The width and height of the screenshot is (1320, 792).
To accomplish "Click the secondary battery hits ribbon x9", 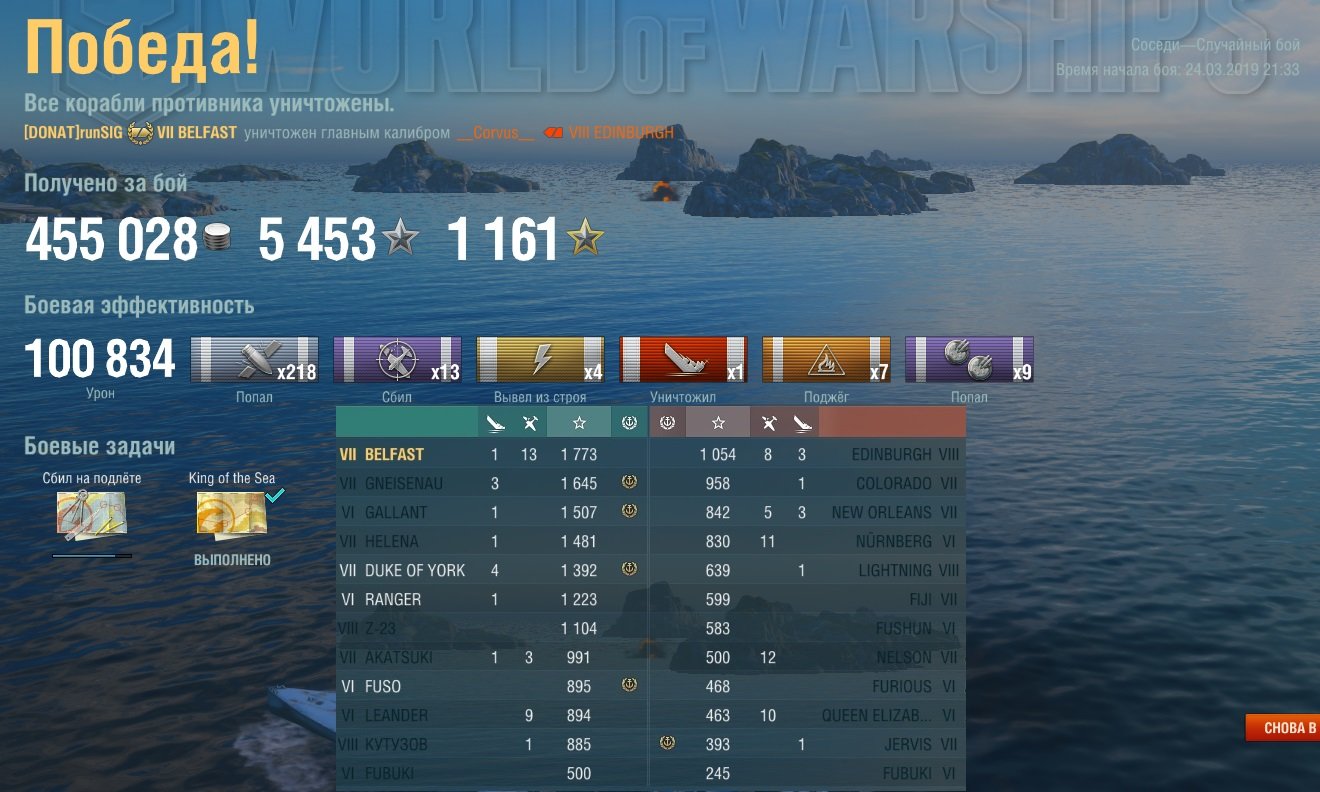I will pyautogui.click(x=969, y=360).
